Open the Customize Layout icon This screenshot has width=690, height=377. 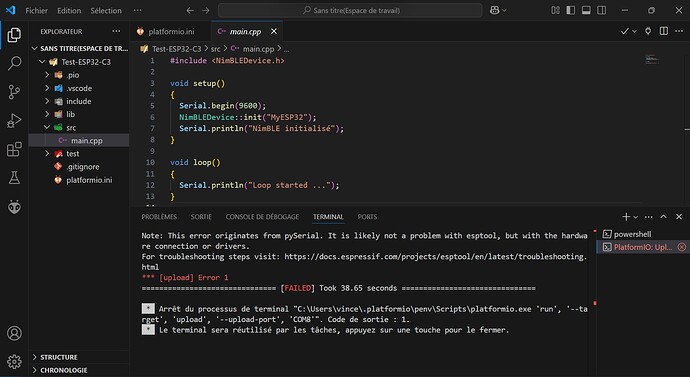555,10
